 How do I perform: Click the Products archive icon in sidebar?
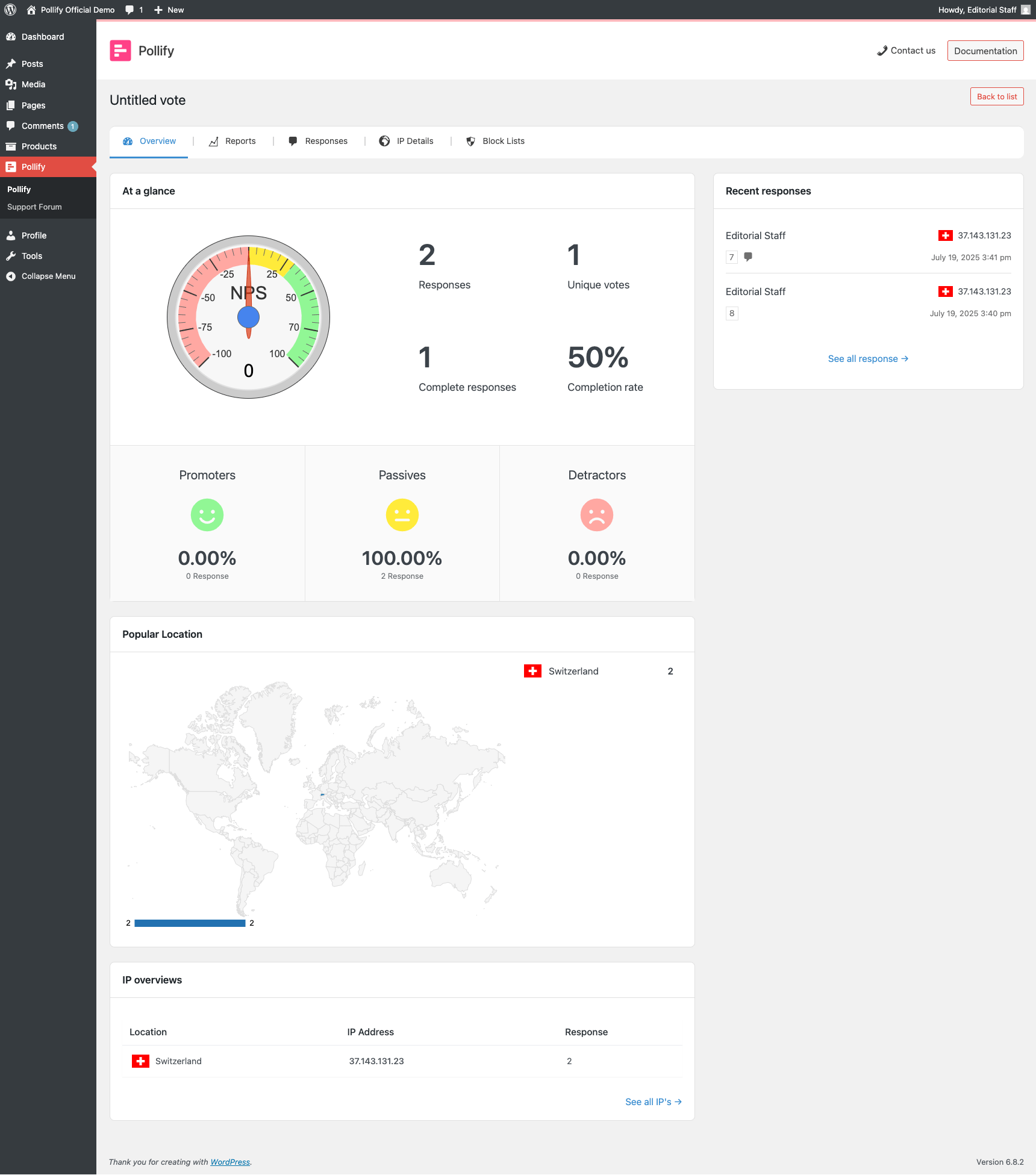tap(11, 146)
